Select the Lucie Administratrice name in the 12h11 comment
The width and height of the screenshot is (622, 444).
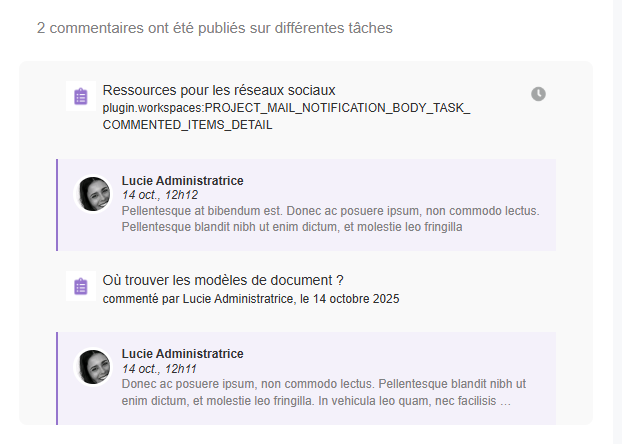[x=182, y=354]
